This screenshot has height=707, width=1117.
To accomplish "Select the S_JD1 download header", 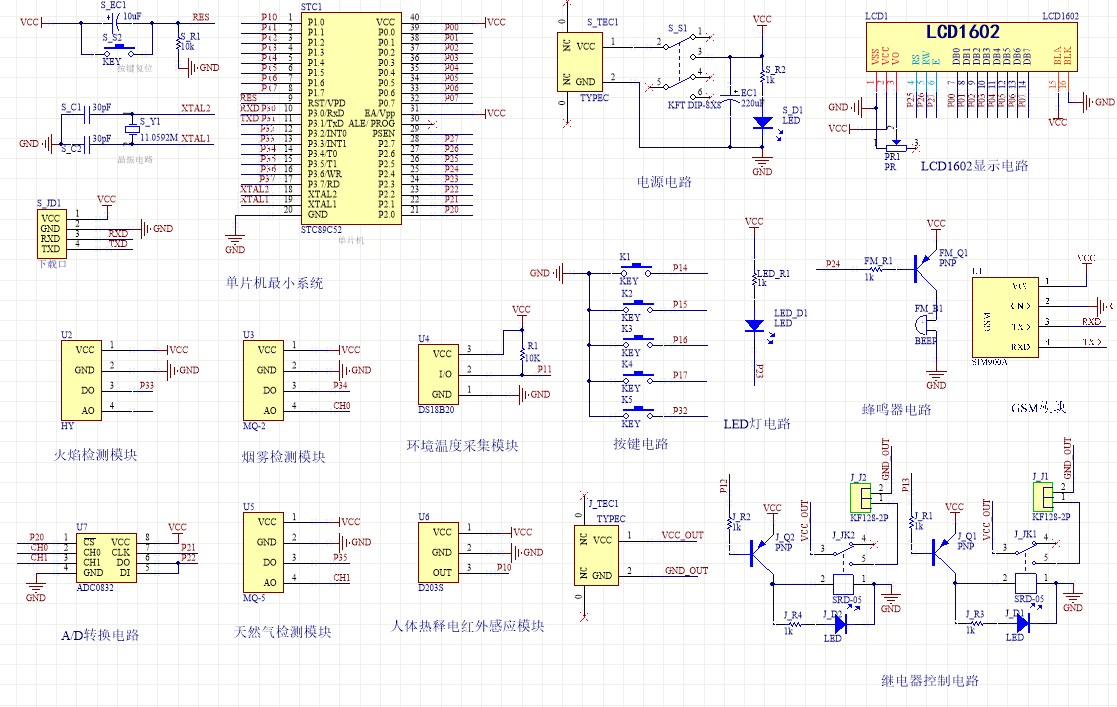I will [52, 234].
